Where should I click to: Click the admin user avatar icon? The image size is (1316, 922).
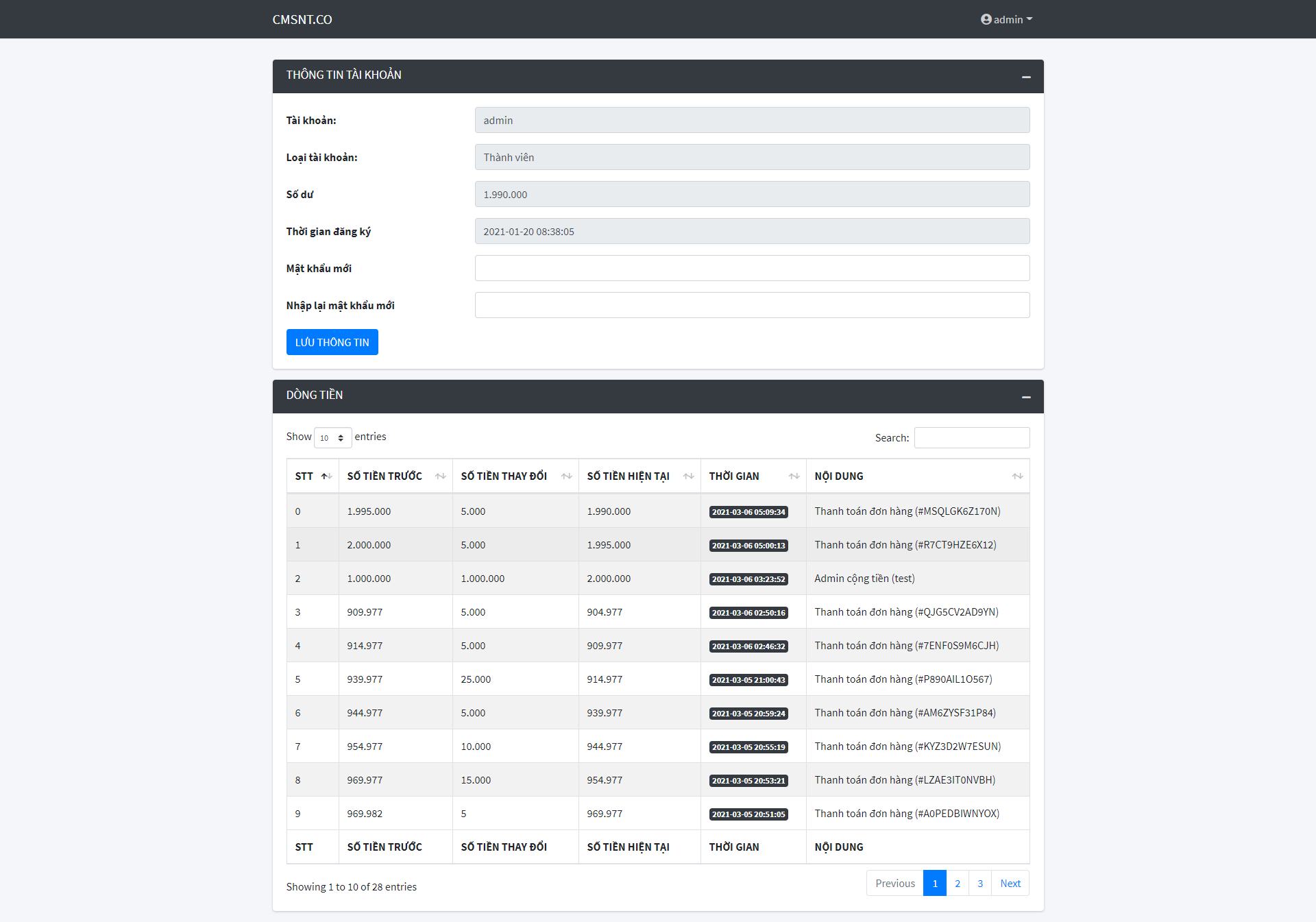986,19
